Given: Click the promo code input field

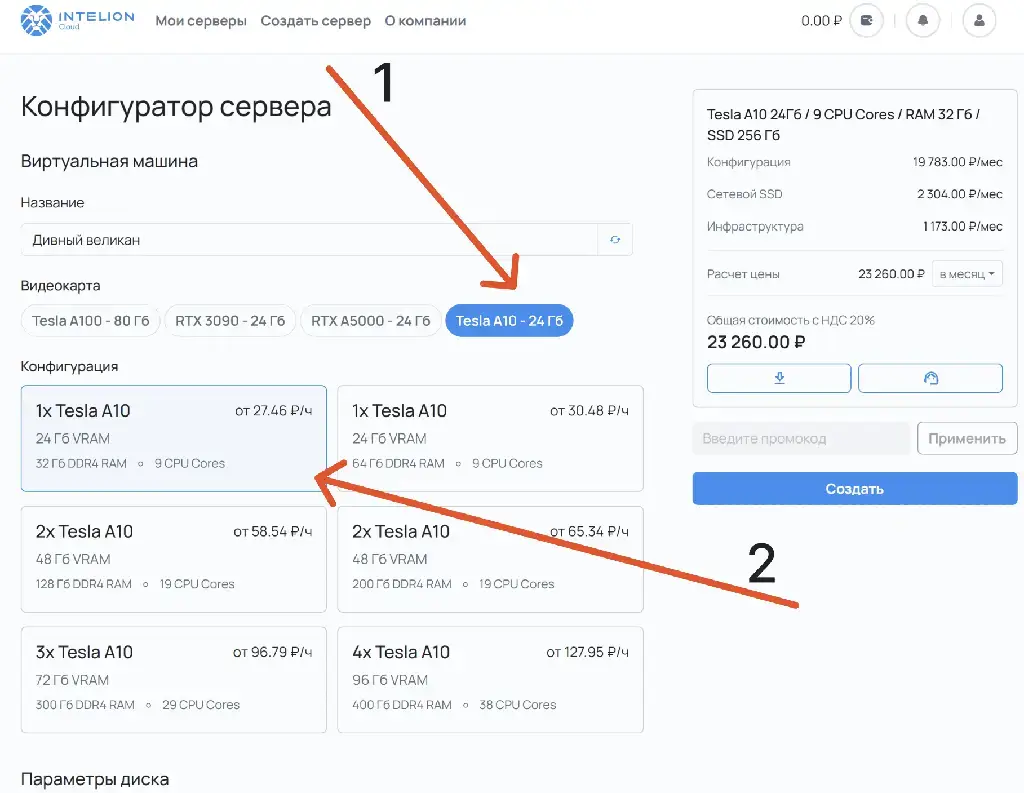Looking at the screenshot, I should 800,438.
